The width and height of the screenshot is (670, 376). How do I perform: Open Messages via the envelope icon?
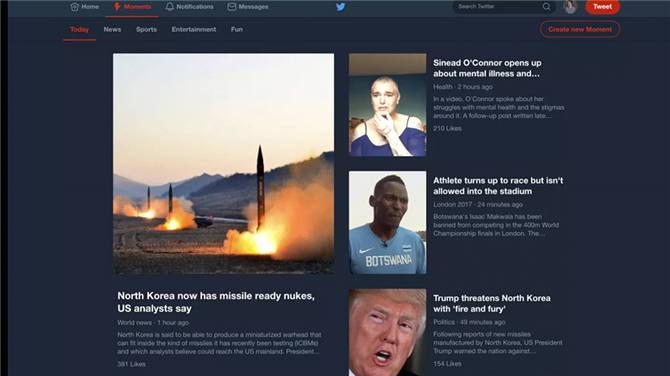pyautogui.click(x=232, y=7)
